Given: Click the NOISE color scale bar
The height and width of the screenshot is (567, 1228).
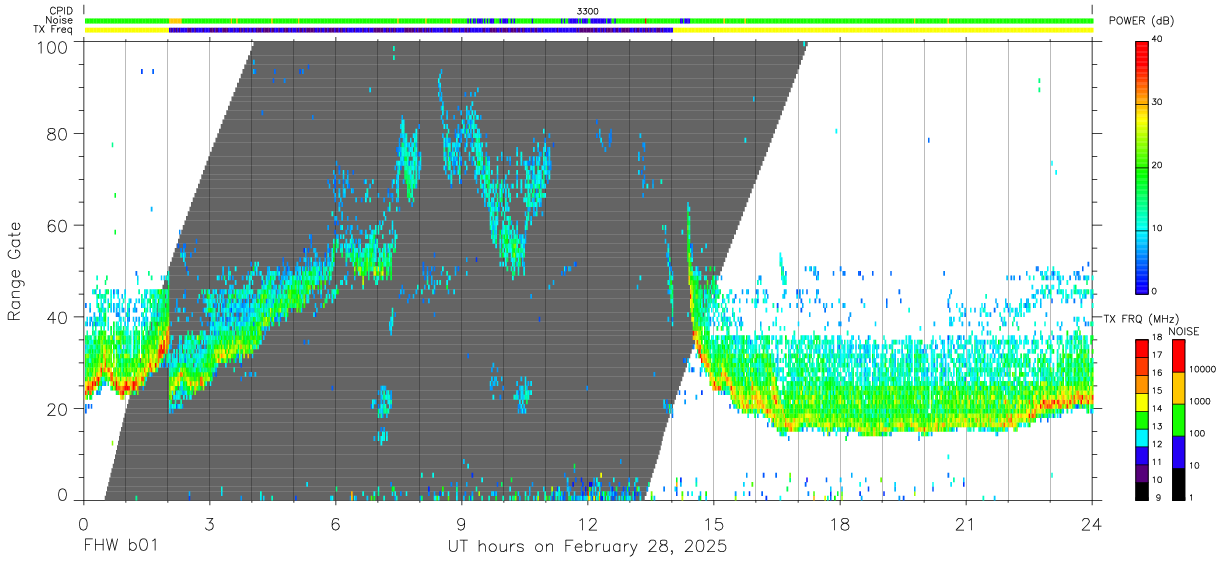Looking at the screenshot, I should click(1178, 419).
